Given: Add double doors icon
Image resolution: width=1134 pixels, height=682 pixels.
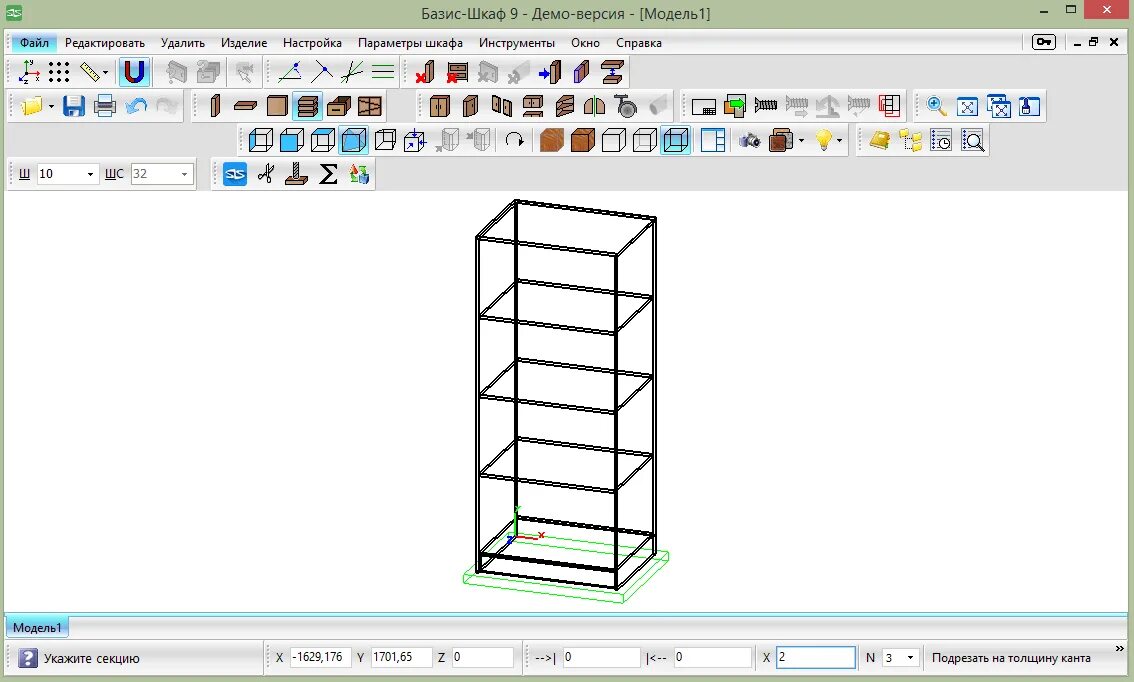Looking at the screenshot, I should coord(440,106).
